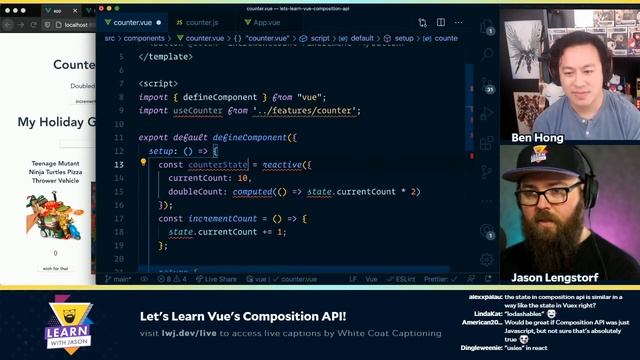Open notifications bell in status bar
The height and width of the screenshot is (360, 640).
488,279
